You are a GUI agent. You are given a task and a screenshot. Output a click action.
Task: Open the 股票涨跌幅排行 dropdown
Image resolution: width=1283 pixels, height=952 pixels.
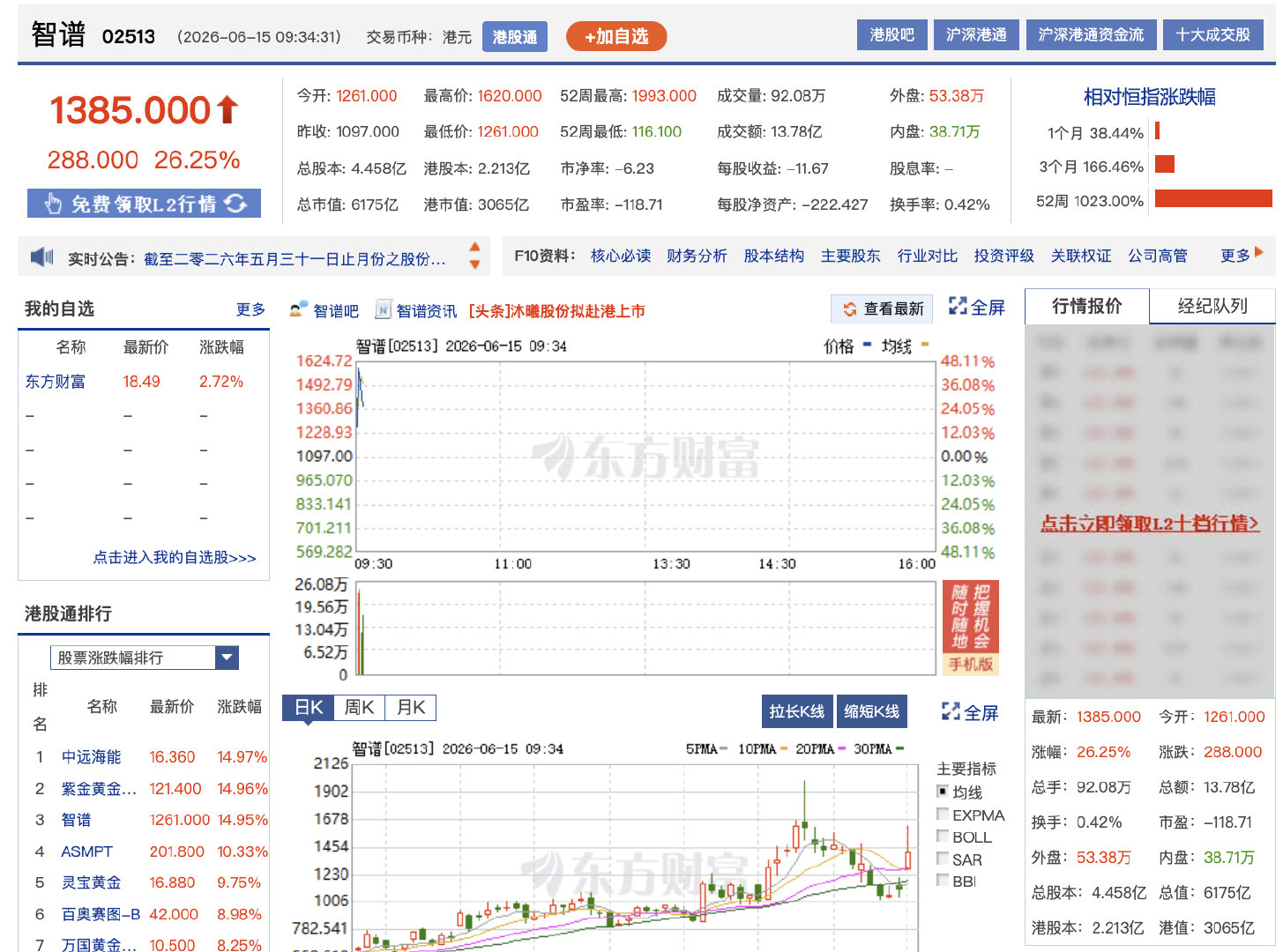[145, 658]
